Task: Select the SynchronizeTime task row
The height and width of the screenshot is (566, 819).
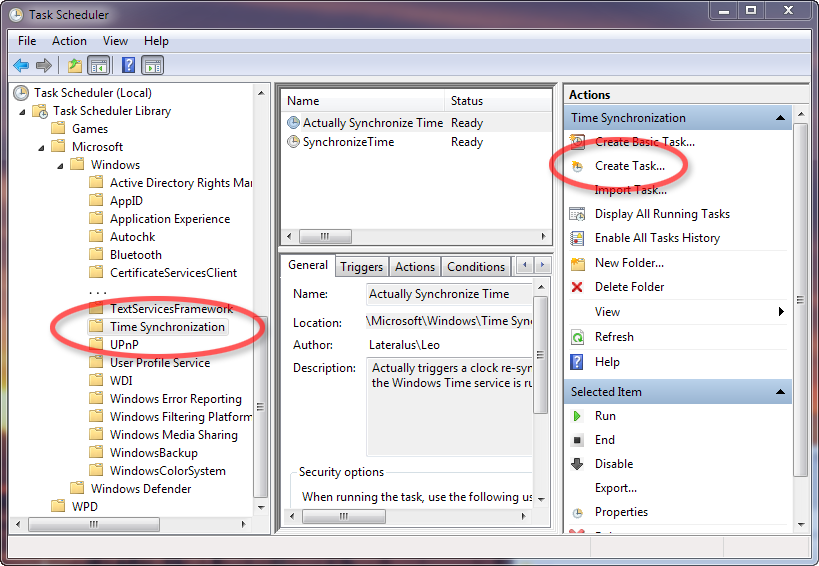Action: tap(348, 142)
